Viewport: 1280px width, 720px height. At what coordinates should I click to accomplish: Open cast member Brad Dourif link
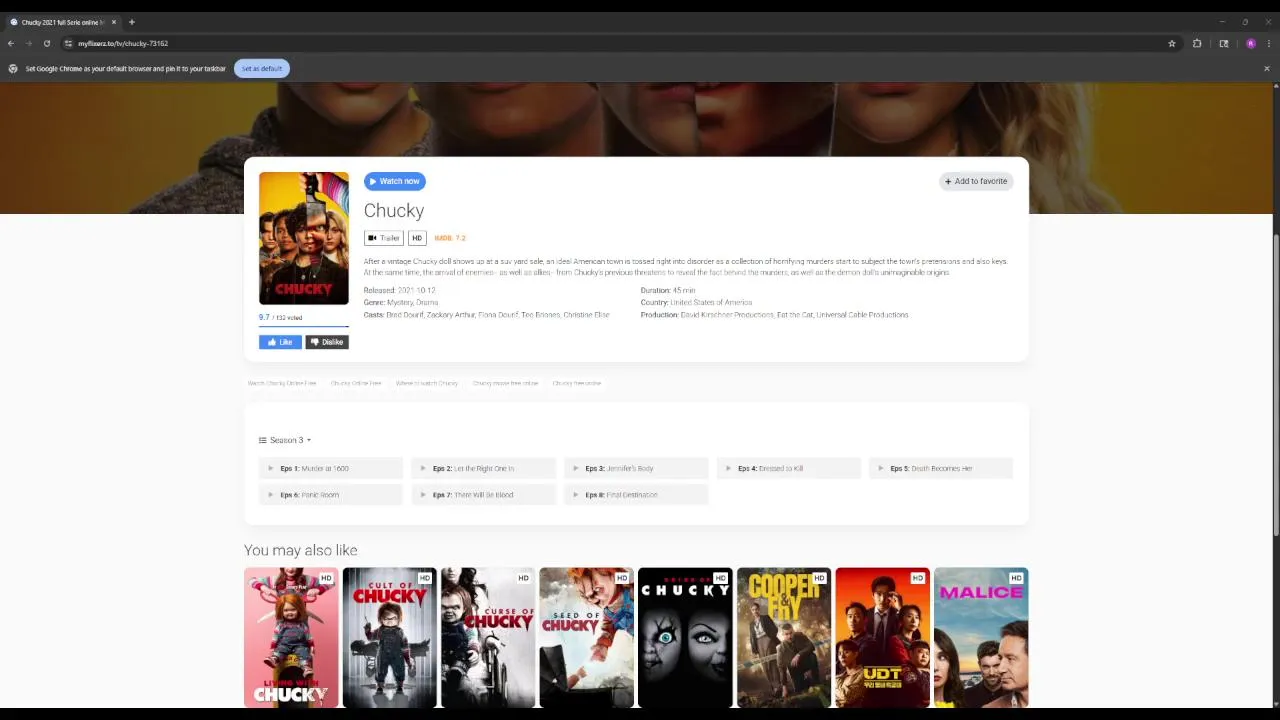[405, 315]
